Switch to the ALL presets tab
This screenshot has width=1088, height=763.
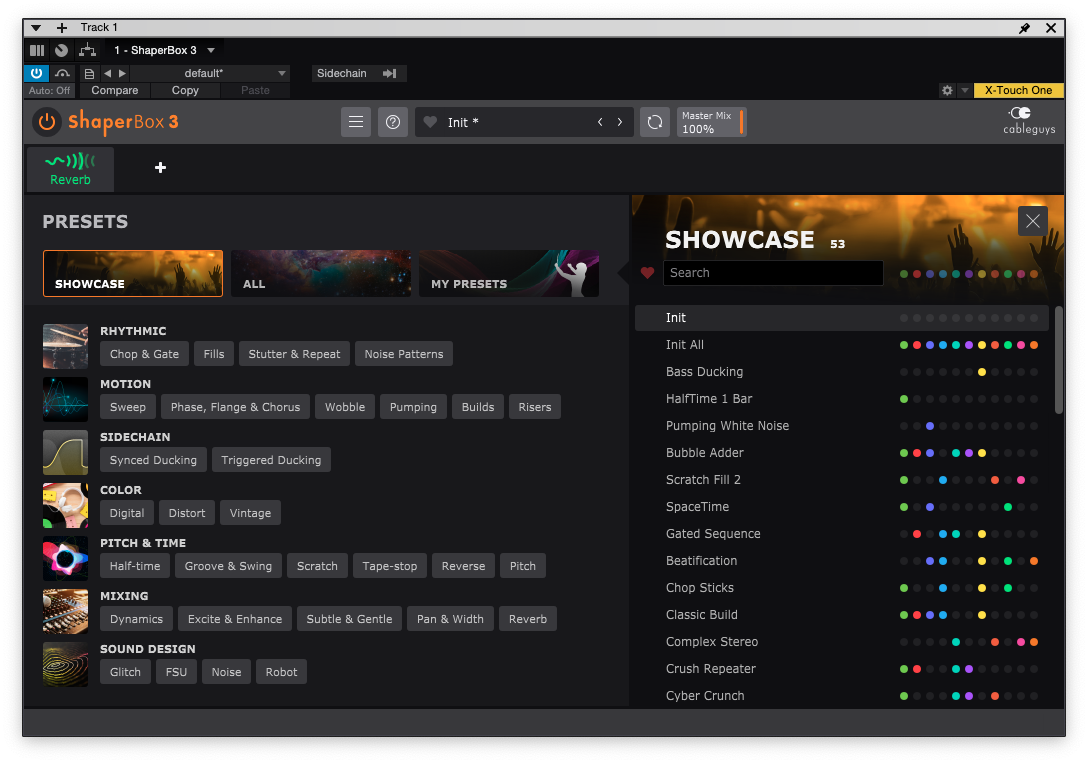tap(321, 273)
